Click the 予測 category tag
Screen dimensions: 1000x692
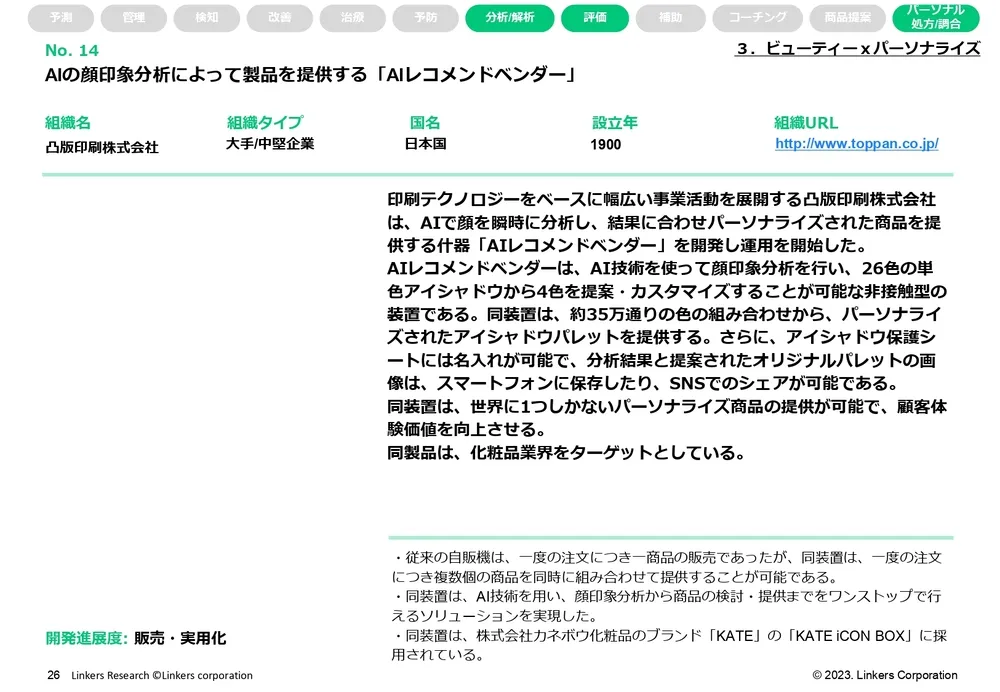coord(60,17)
